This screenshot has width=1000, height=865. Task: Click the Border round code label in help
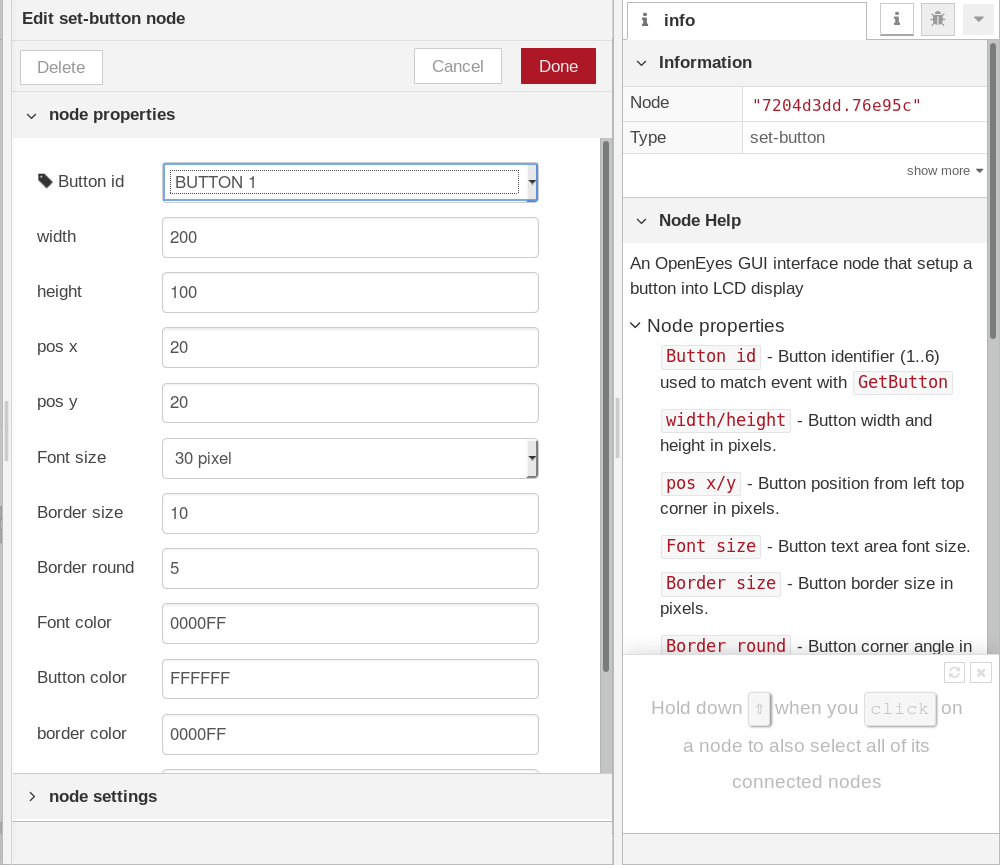[x=725, y=646]
